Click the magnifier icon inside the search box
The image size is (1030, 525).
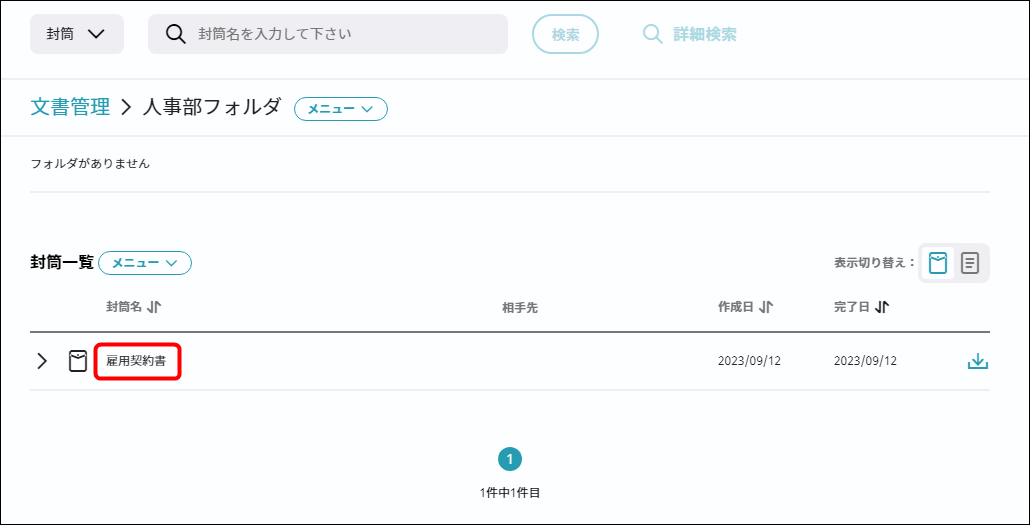coord(176,34)
